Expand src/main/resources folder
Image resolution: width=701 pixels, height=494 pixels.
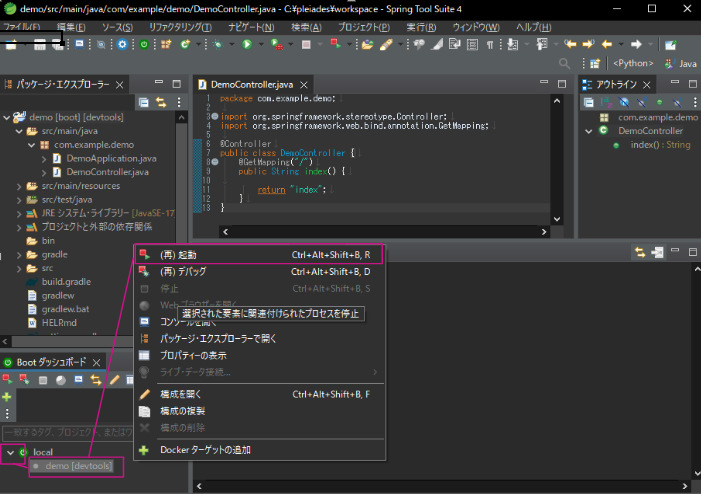click(19, 186)
